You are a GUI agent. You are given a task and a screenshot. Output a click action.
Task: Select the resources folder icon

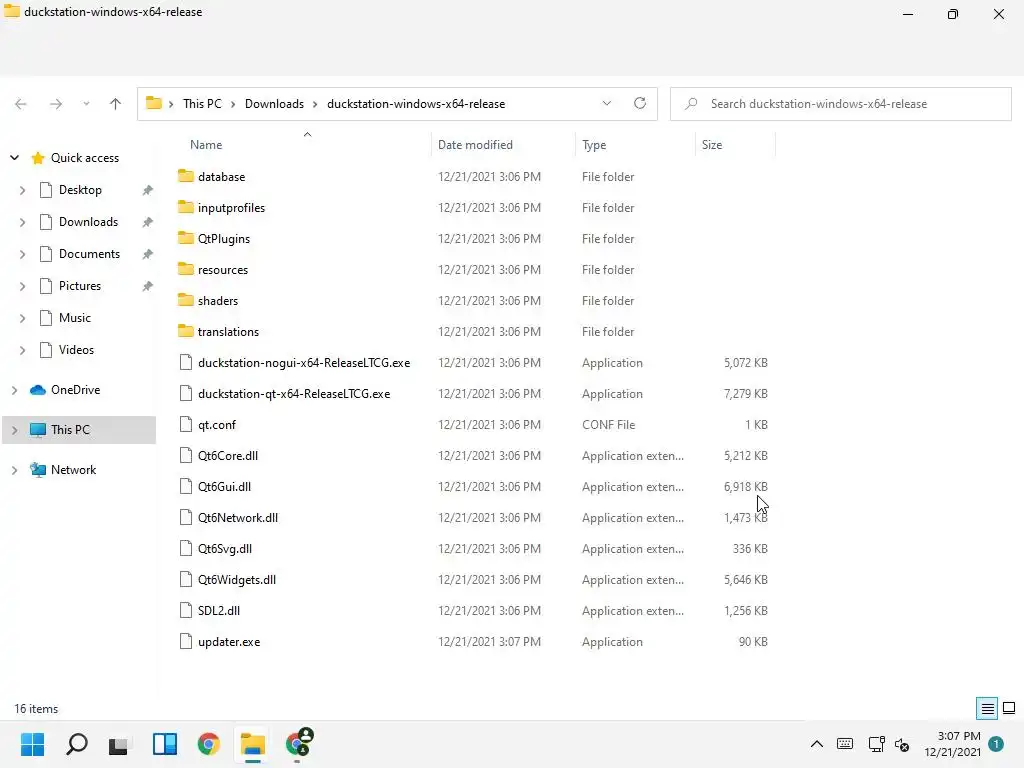click(185, 270)
